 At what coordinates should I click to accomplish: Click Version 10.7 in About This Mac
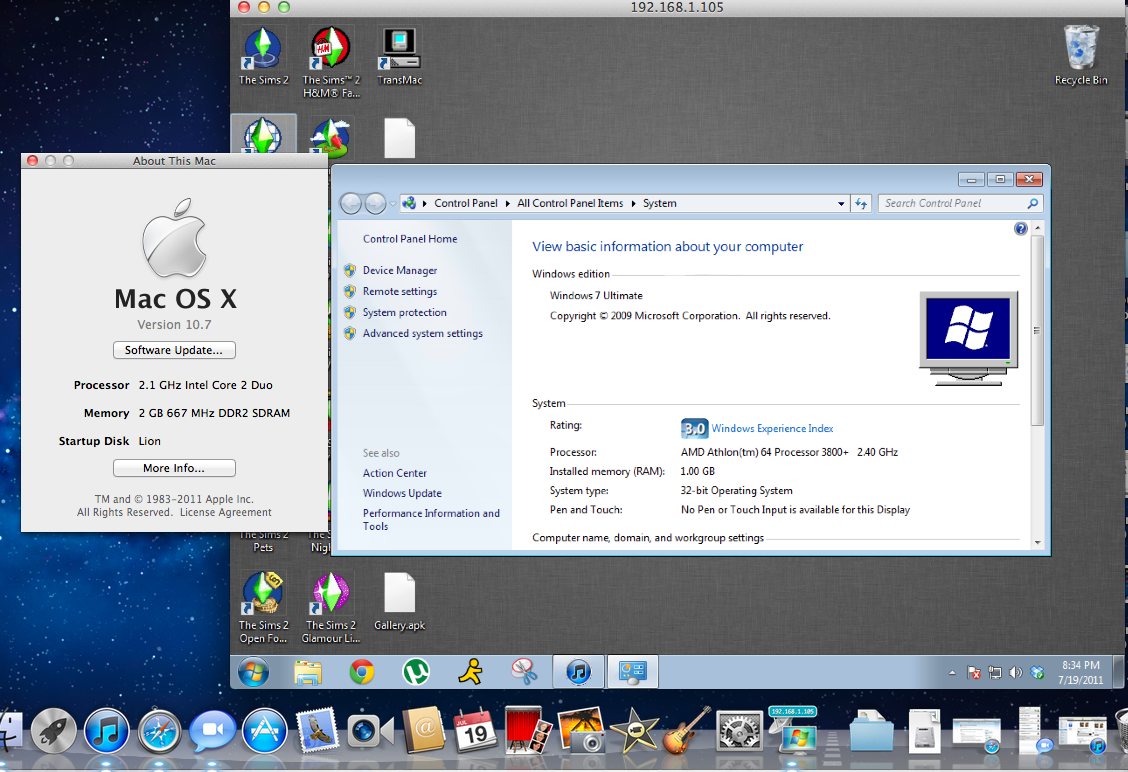(174, 324)
